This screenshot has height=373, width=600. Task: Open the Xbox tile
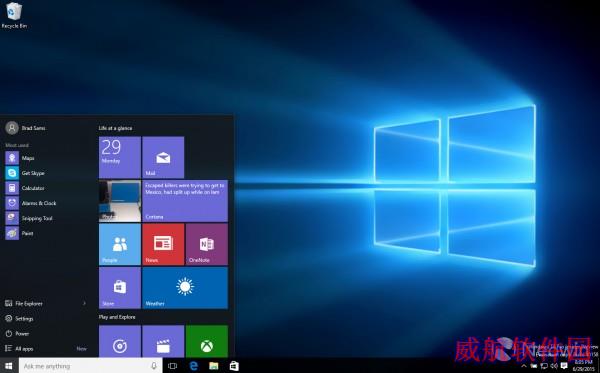pos(207,341)
